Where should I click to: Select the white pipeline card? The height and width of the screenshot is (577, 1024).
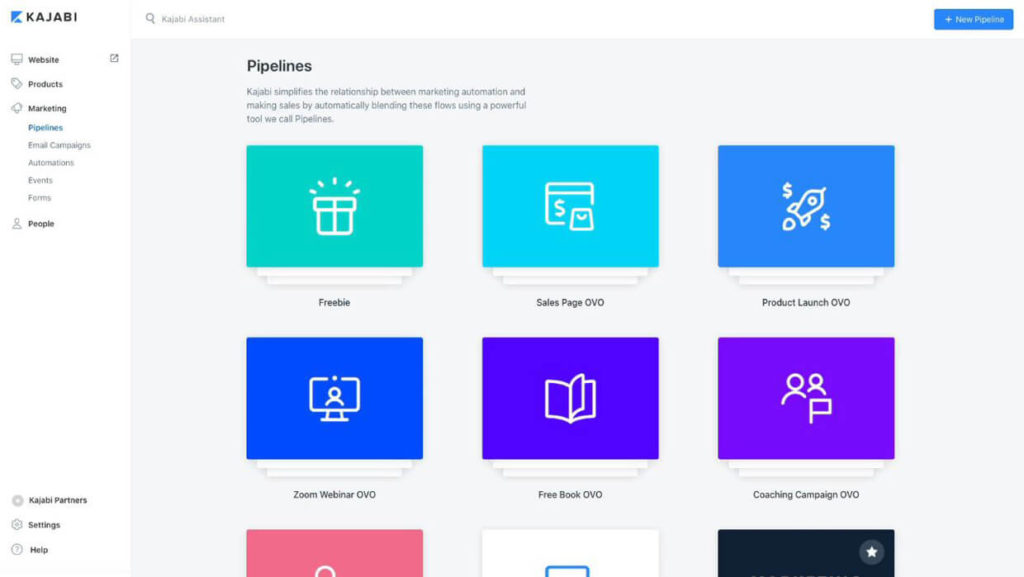pos(570,553)
